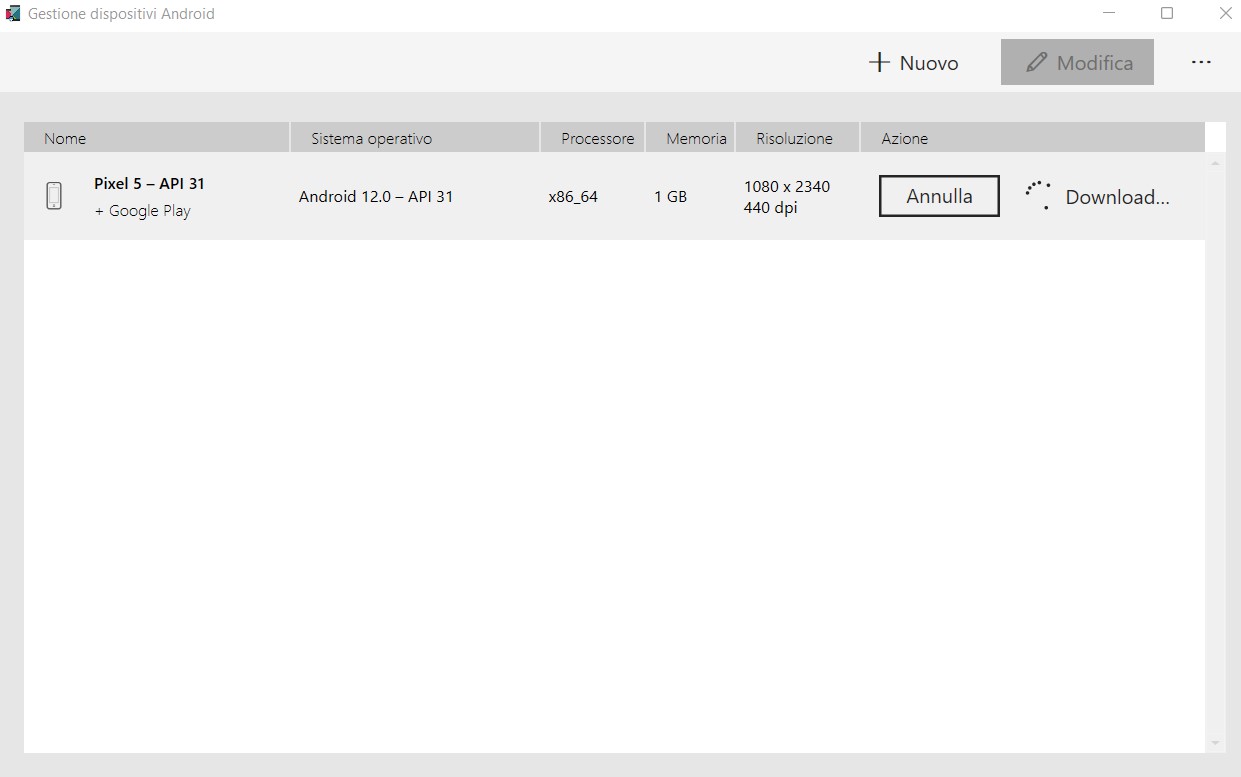The image size is (1241, 777).
Task: Click the phone icon of the Pixel 5 device
Action: coord(54,196)
